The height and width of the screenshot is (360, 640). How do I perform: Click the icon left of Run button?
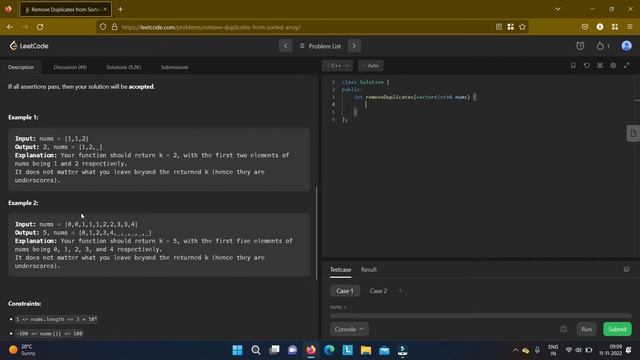pos(563,329)
